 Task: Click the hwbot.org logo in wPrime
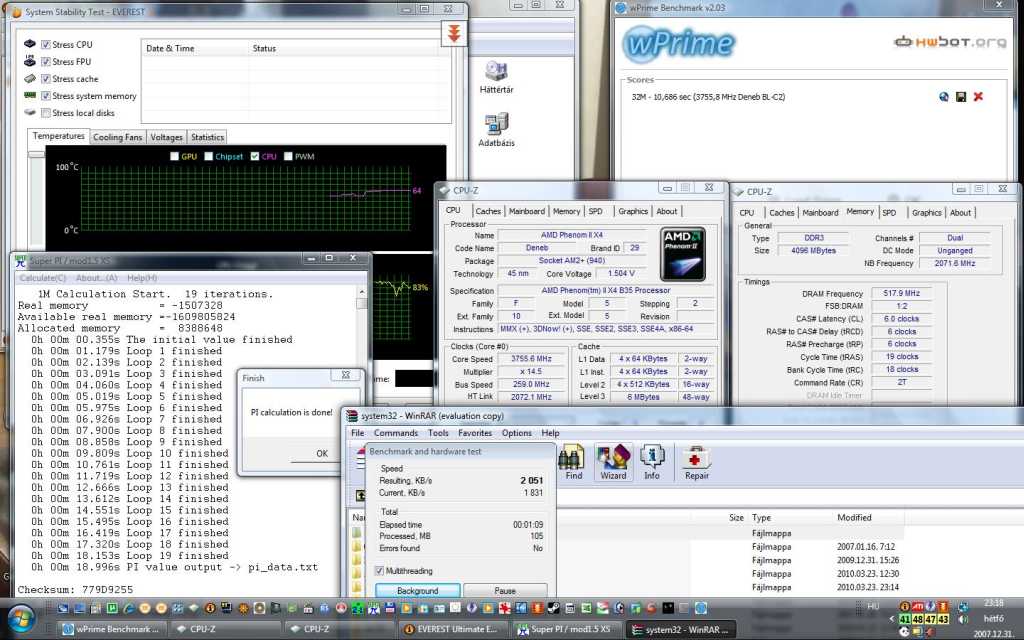pyautogui.click(x=950, y=42)
